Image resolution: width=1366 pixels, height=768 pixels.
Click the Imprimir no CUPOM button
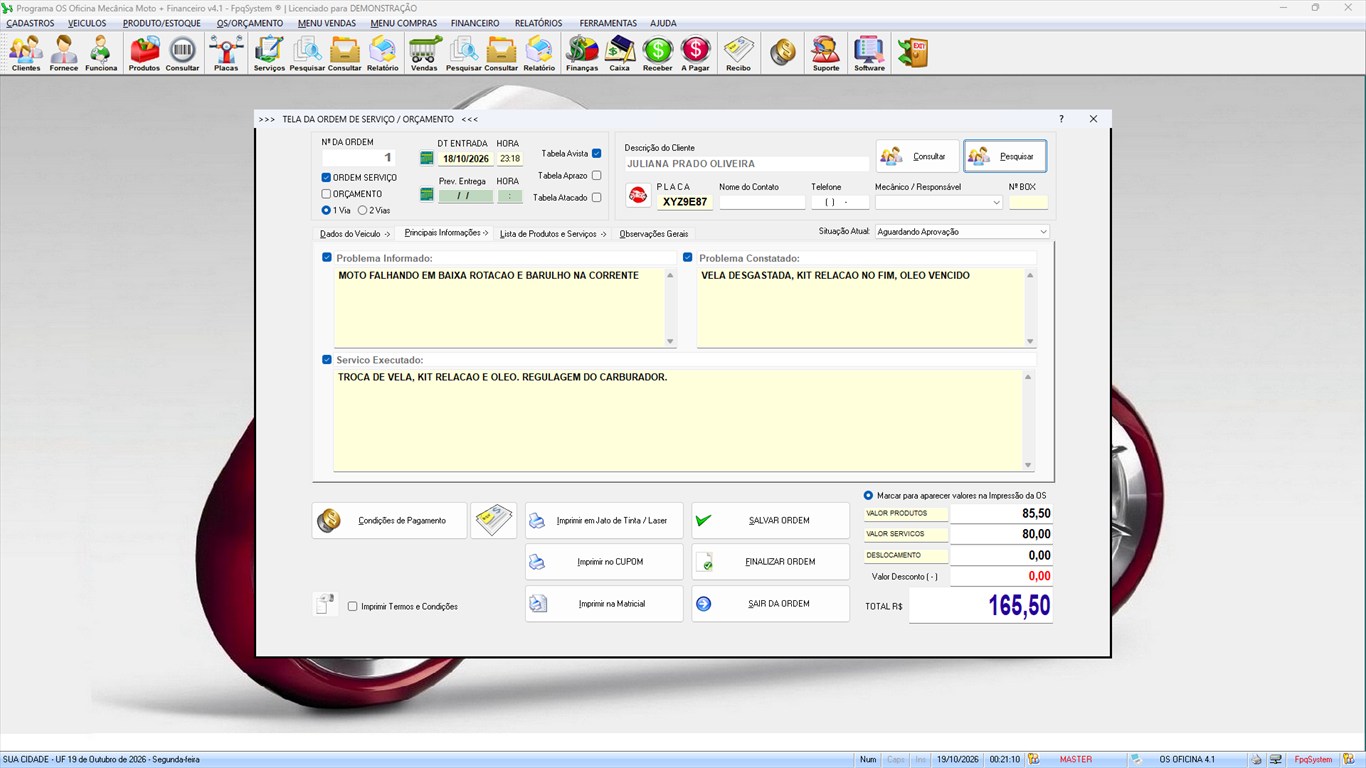point(604,562)
